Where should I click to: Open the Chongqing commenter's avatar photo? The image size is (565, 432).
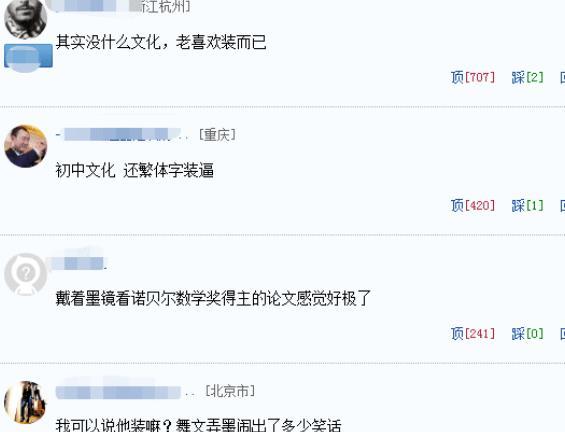(26, 146)
